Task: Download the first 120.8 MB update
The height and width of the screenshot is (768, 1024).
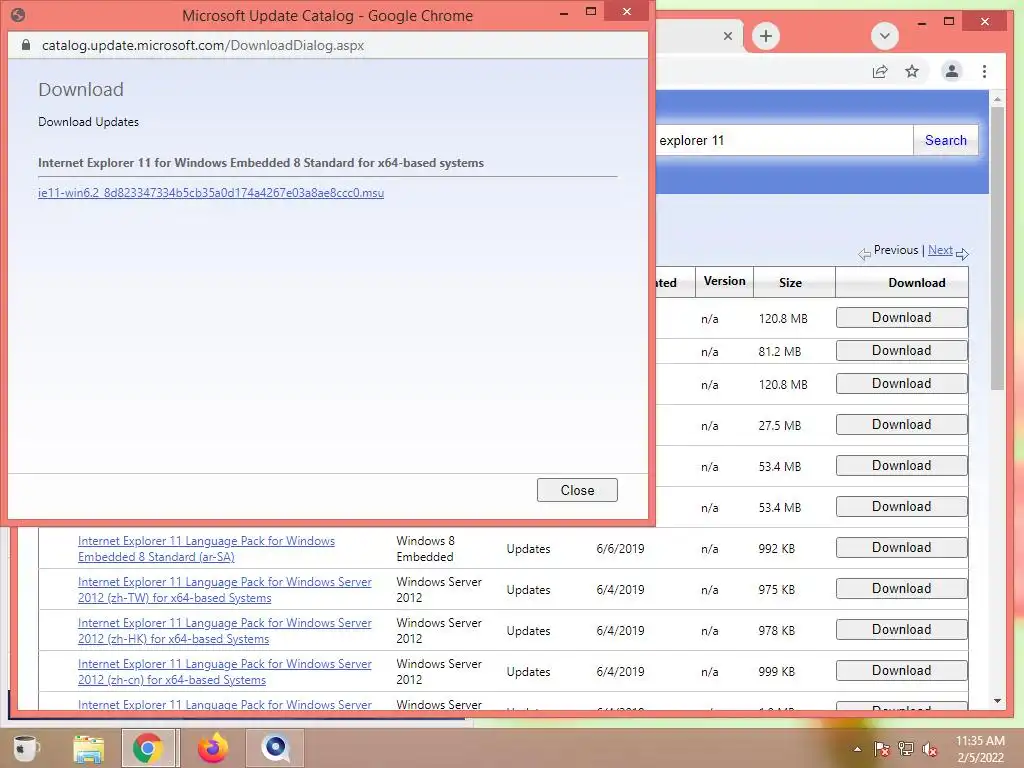Action: (901, 317)
